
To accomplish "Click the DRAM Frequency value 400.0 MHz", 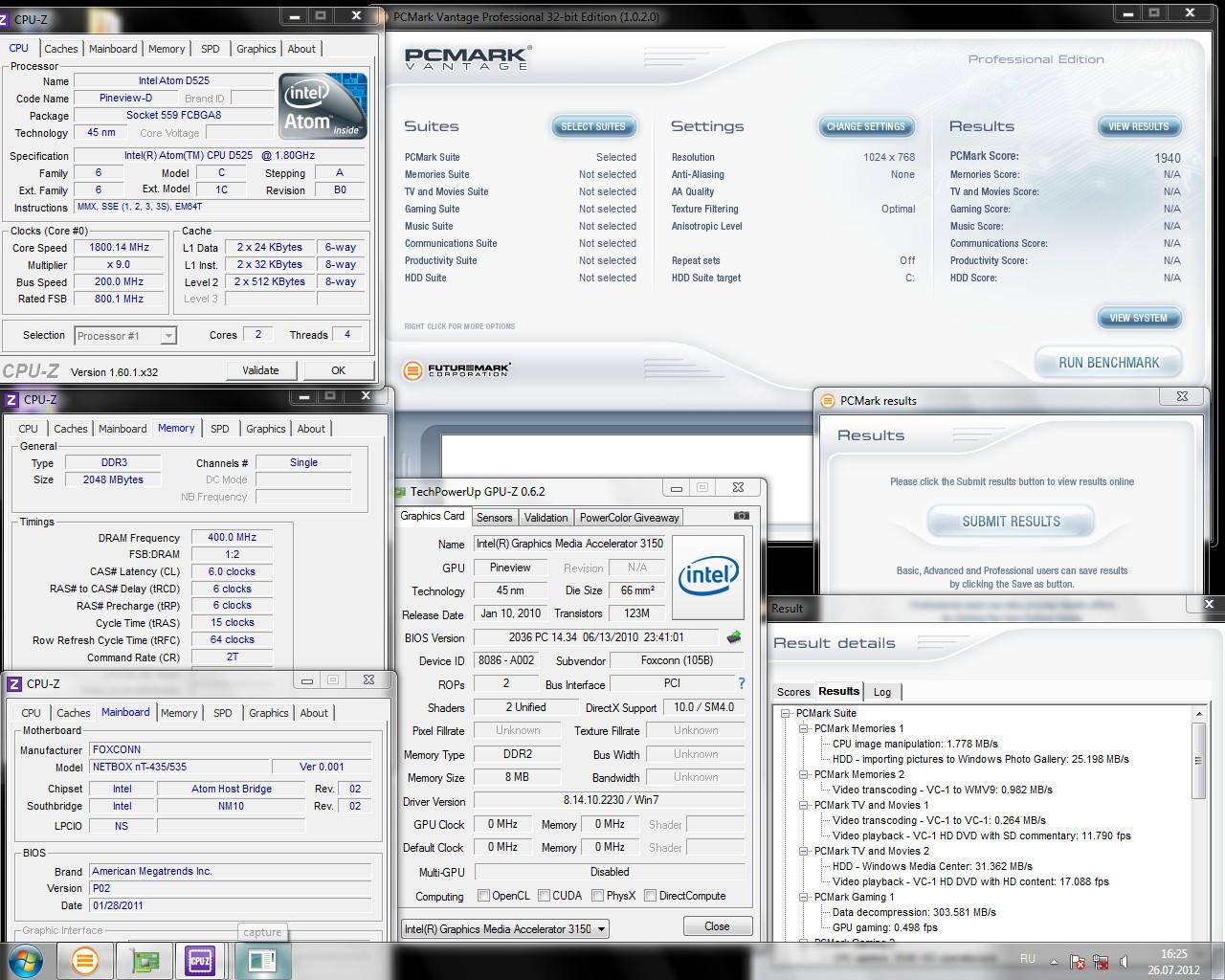I will pos(233,538).
